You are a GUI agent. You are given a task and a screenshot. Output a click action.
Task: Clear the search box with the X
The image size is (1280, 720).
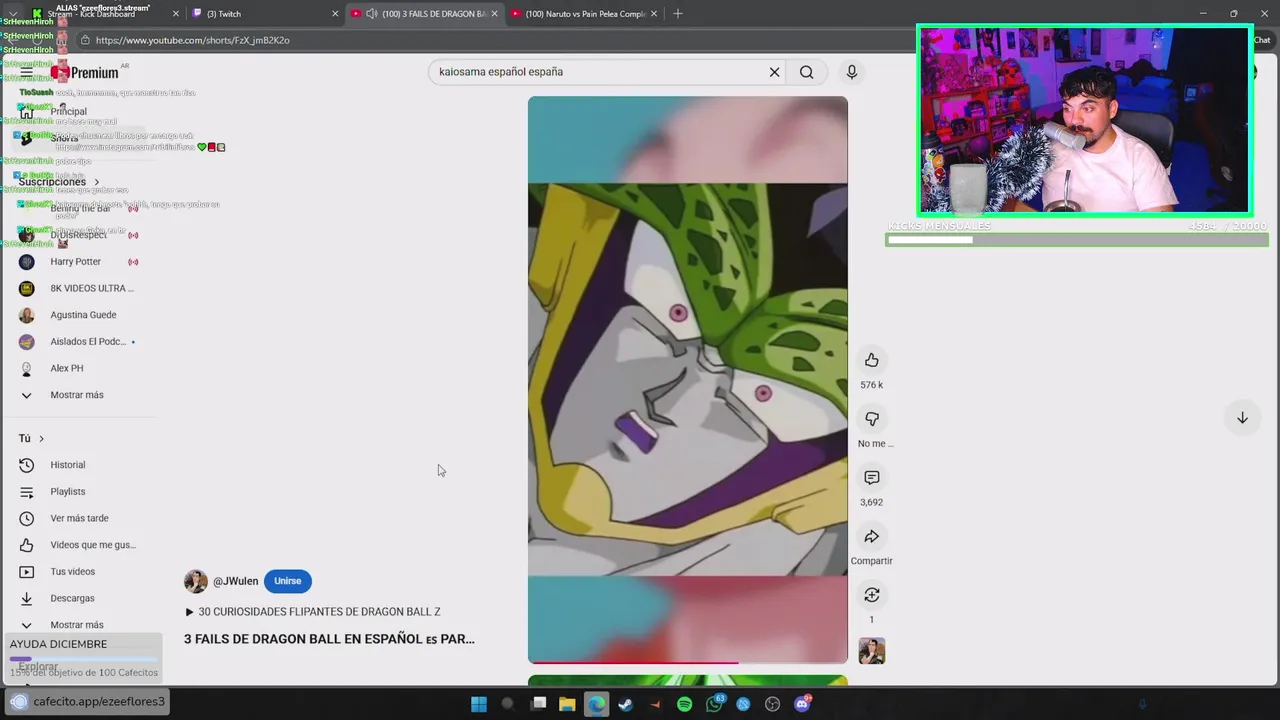774,72
